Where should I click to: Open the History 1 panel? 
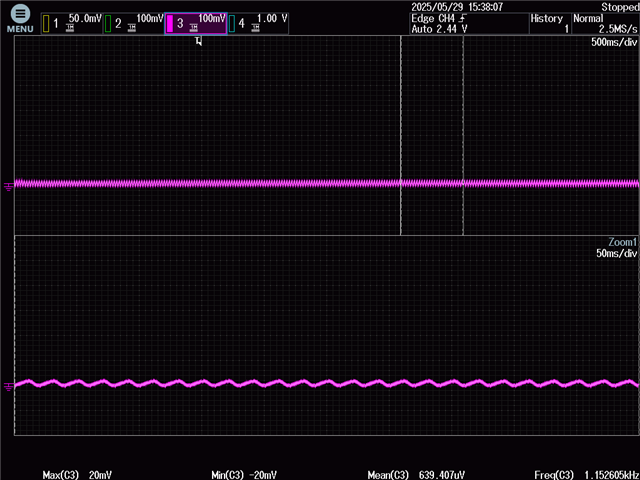[x=550, y=24]
